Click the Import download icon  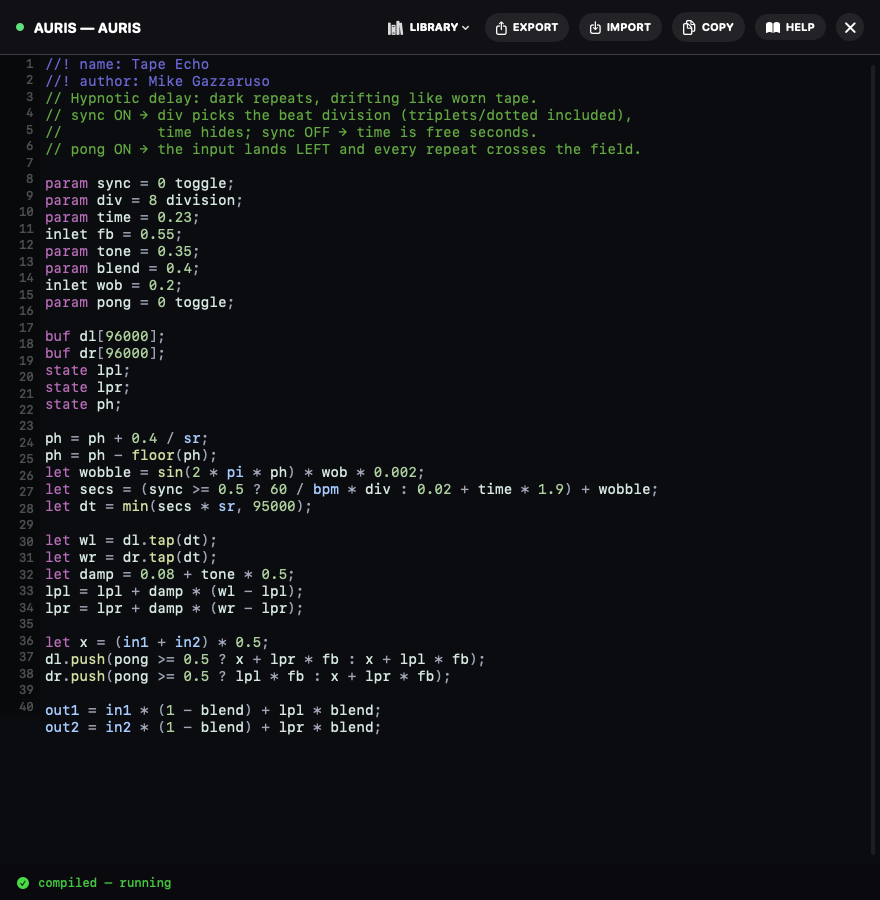(595, 28)
